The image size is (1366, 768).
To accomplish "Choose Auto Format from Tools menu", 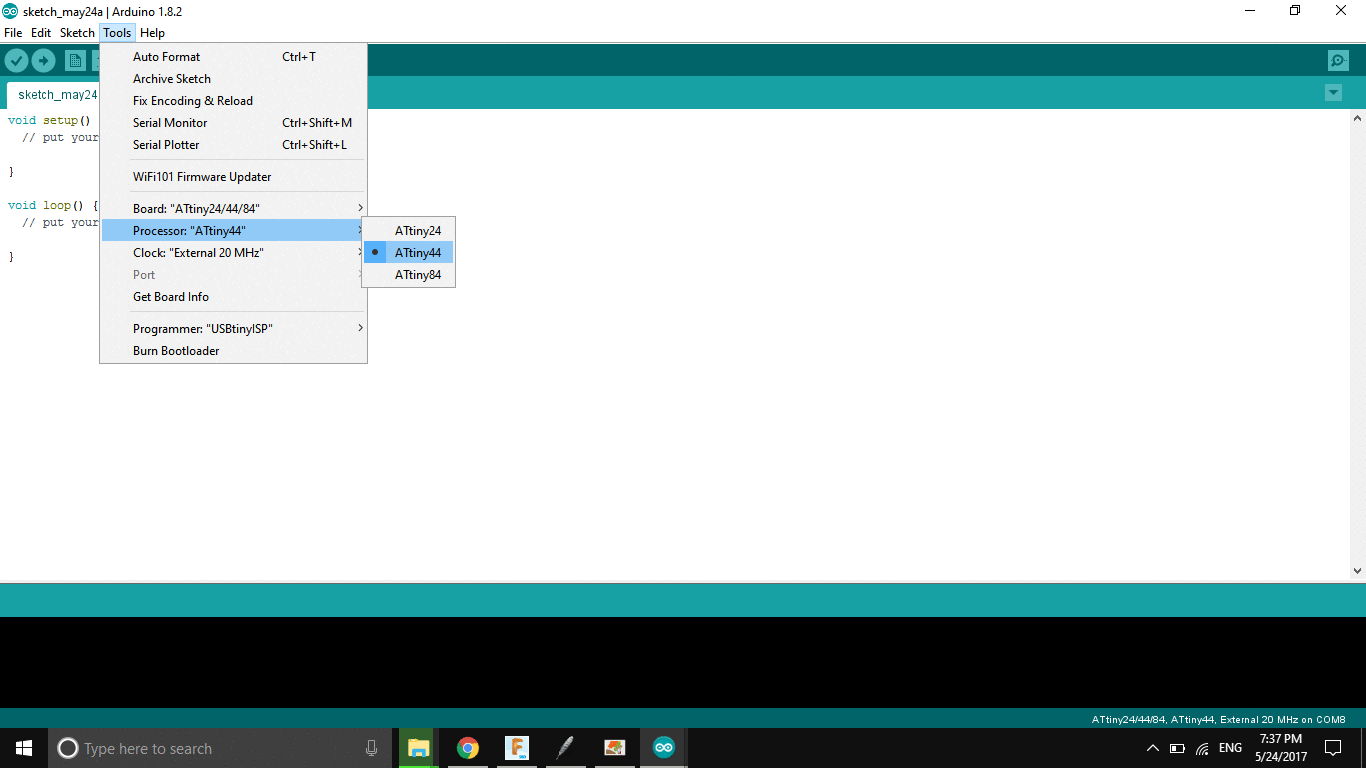I will coord(234,57).
